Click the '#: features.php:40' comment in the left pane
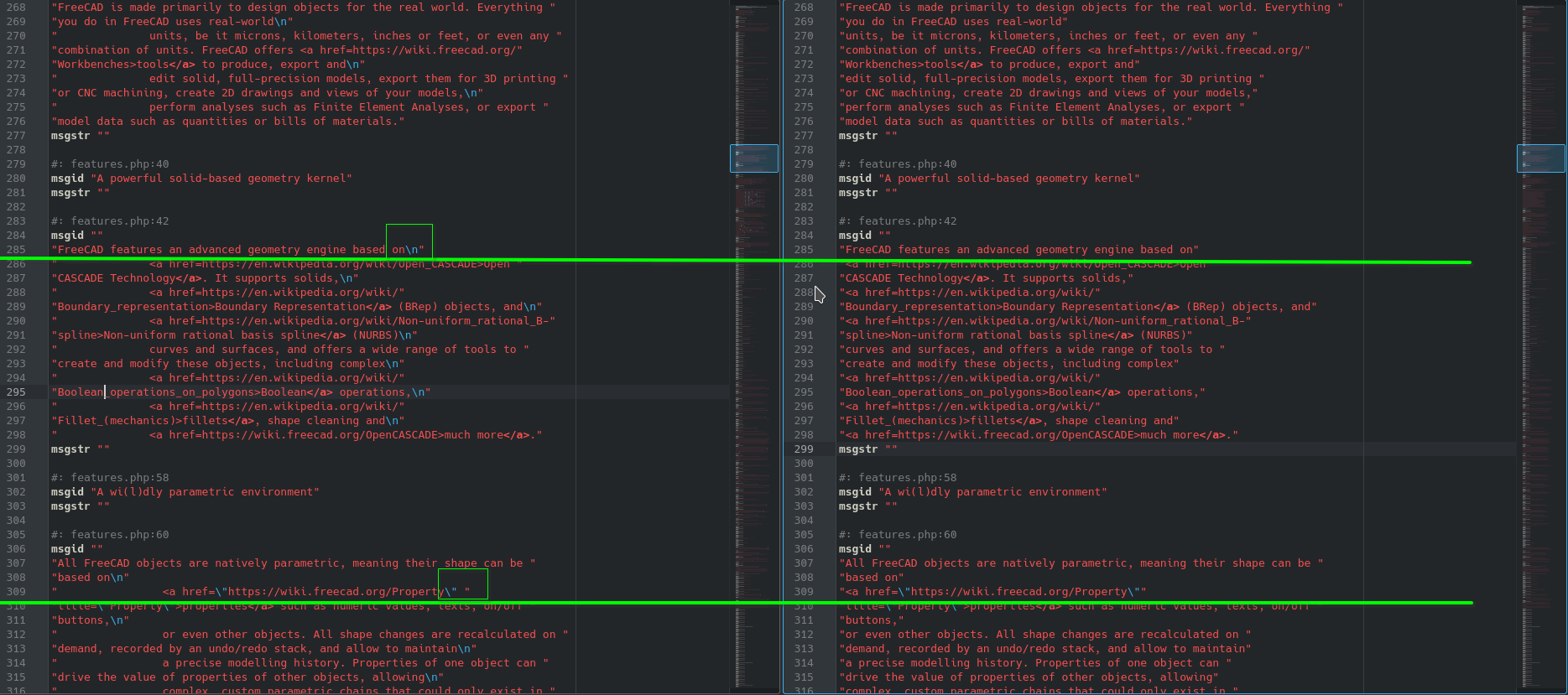 [110, 164]
